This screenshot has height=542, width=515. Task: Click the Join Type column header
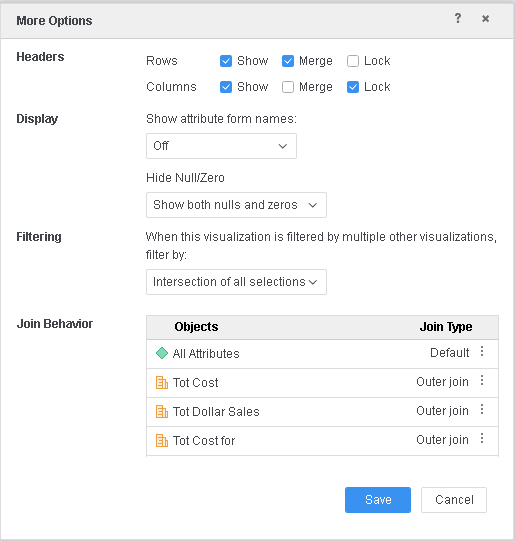click(446, 327)
